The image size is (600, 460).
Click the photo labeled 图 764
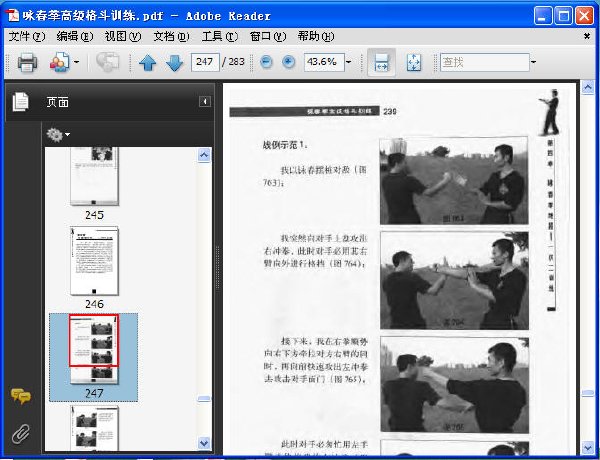pyautogui.click(x=455, y=280)
